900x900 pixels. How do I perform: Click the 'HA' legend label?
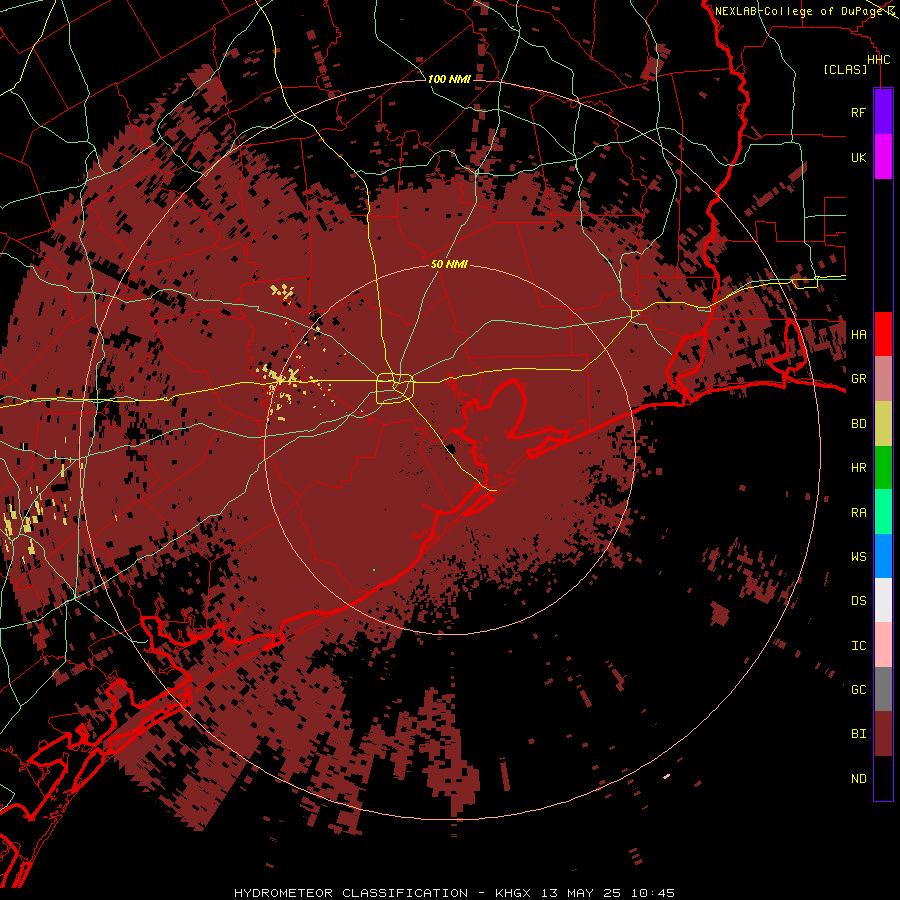(x=858, y=334)
